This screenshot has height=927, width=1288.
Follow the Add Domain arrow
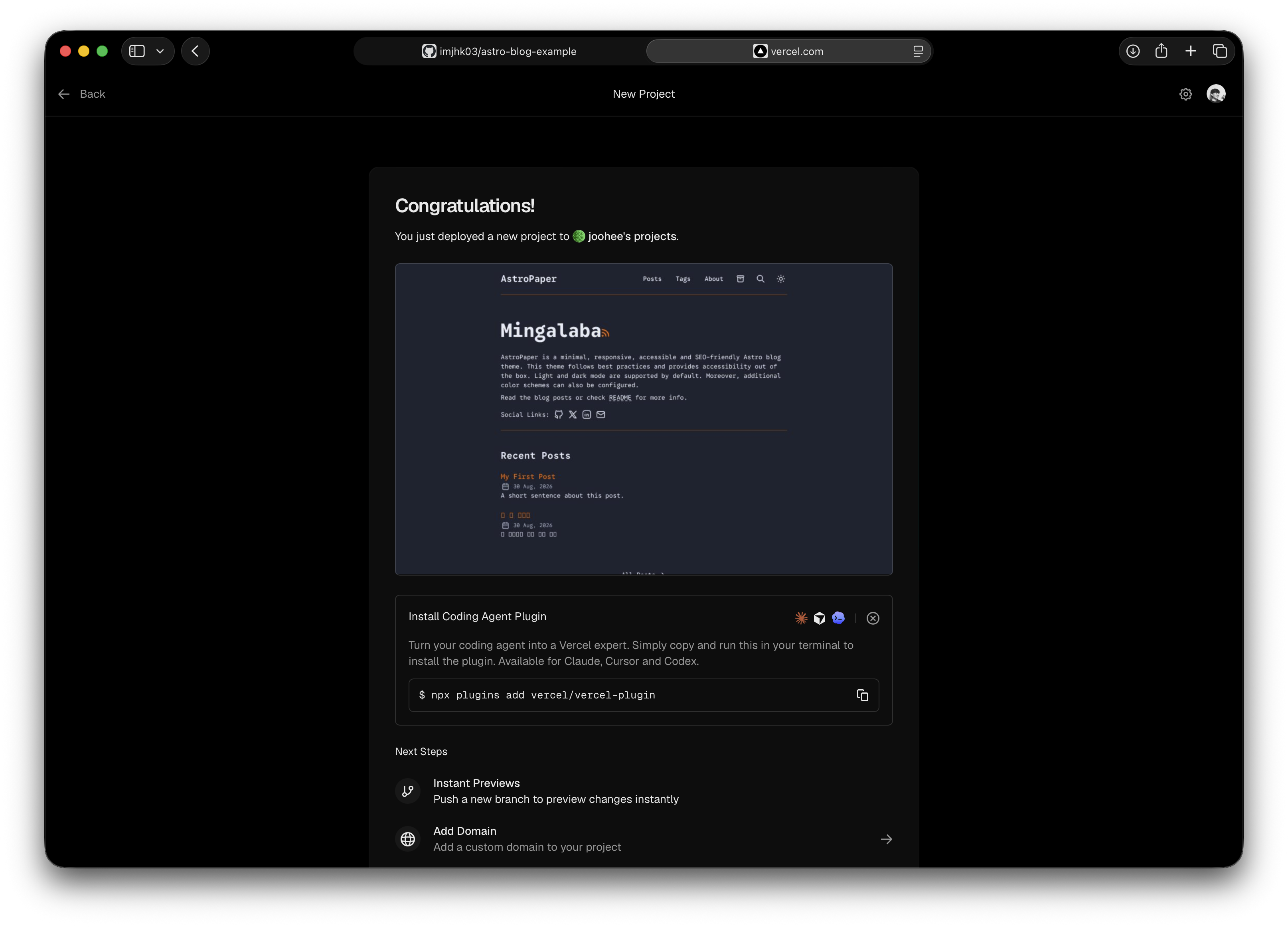pos(886,839)
